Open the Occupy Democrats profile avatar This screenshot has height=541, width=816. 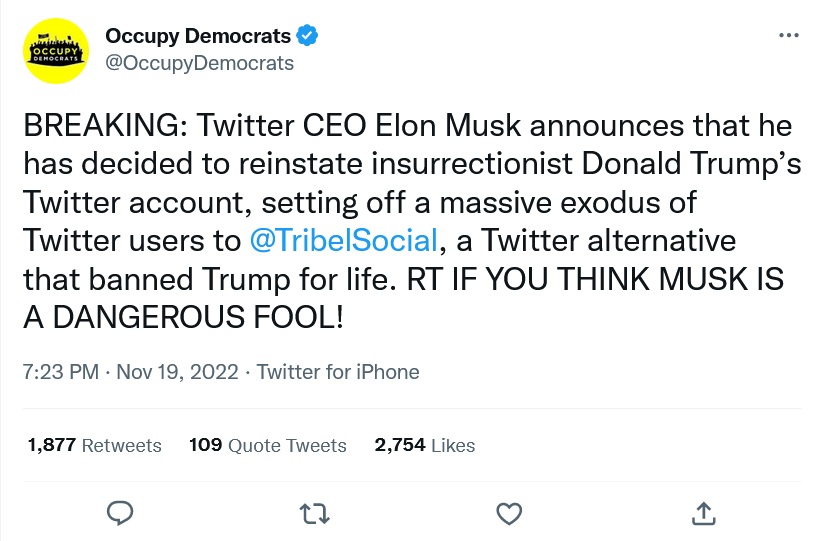(x=56, y=51)
